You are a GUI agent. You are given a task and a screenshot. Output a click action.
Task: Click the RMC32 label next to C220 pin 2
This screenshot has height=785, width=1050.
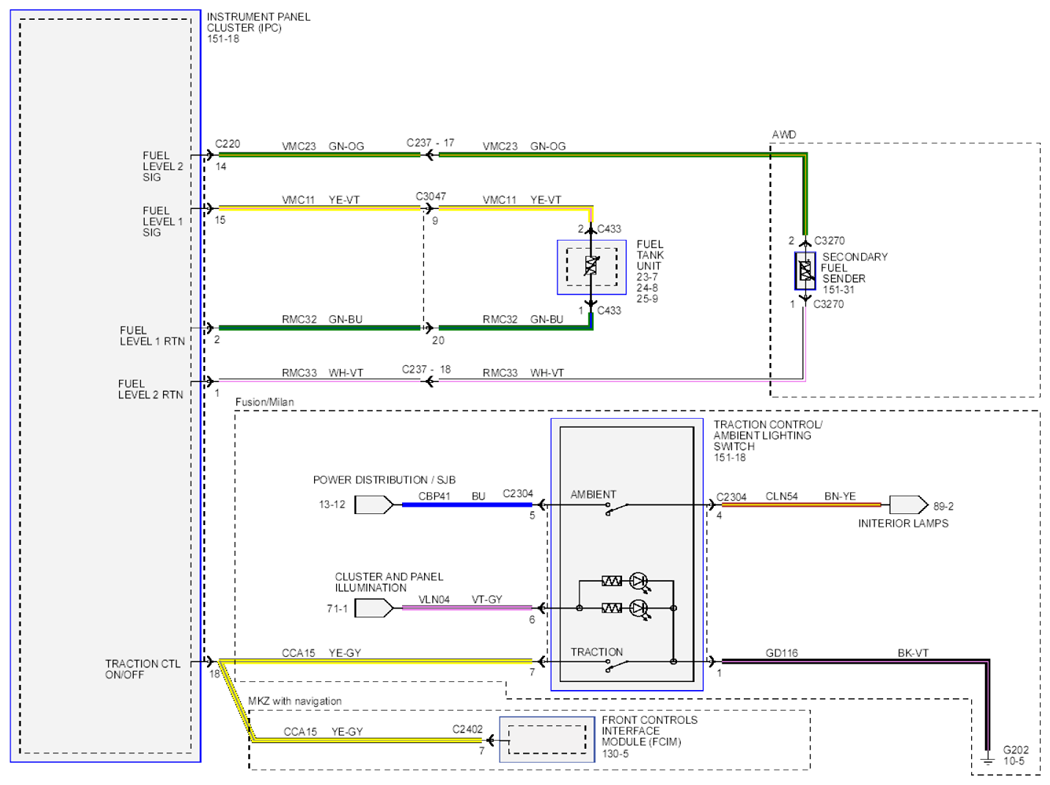click(299, 319)
